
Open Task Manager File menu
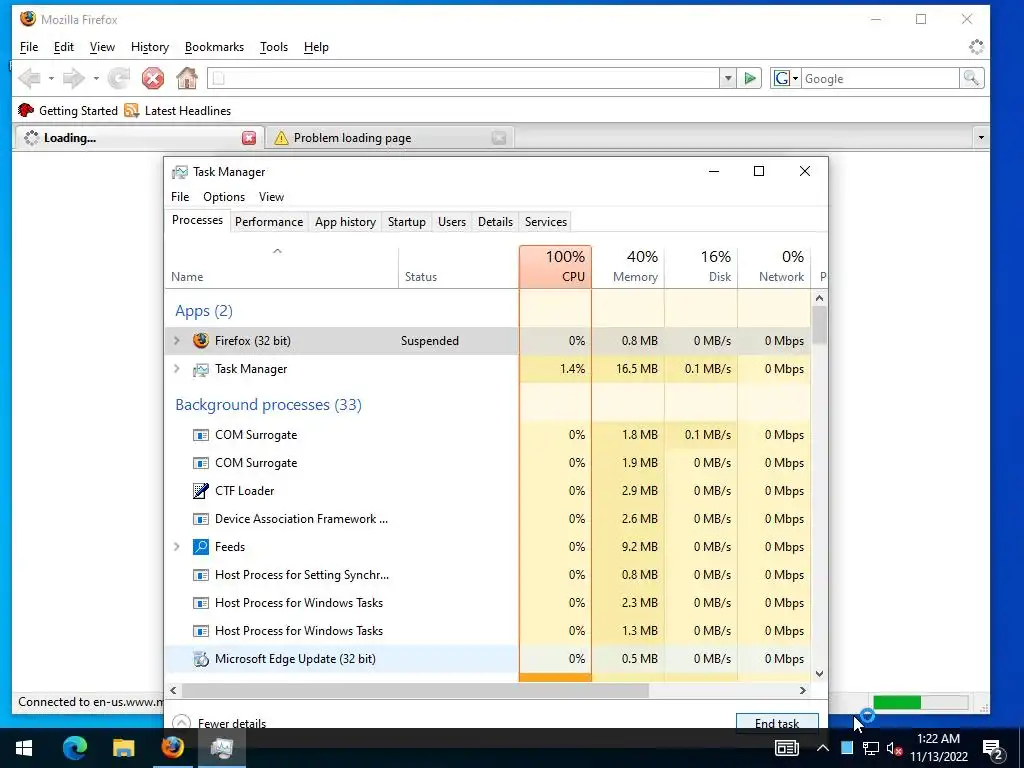coord(180,197)
